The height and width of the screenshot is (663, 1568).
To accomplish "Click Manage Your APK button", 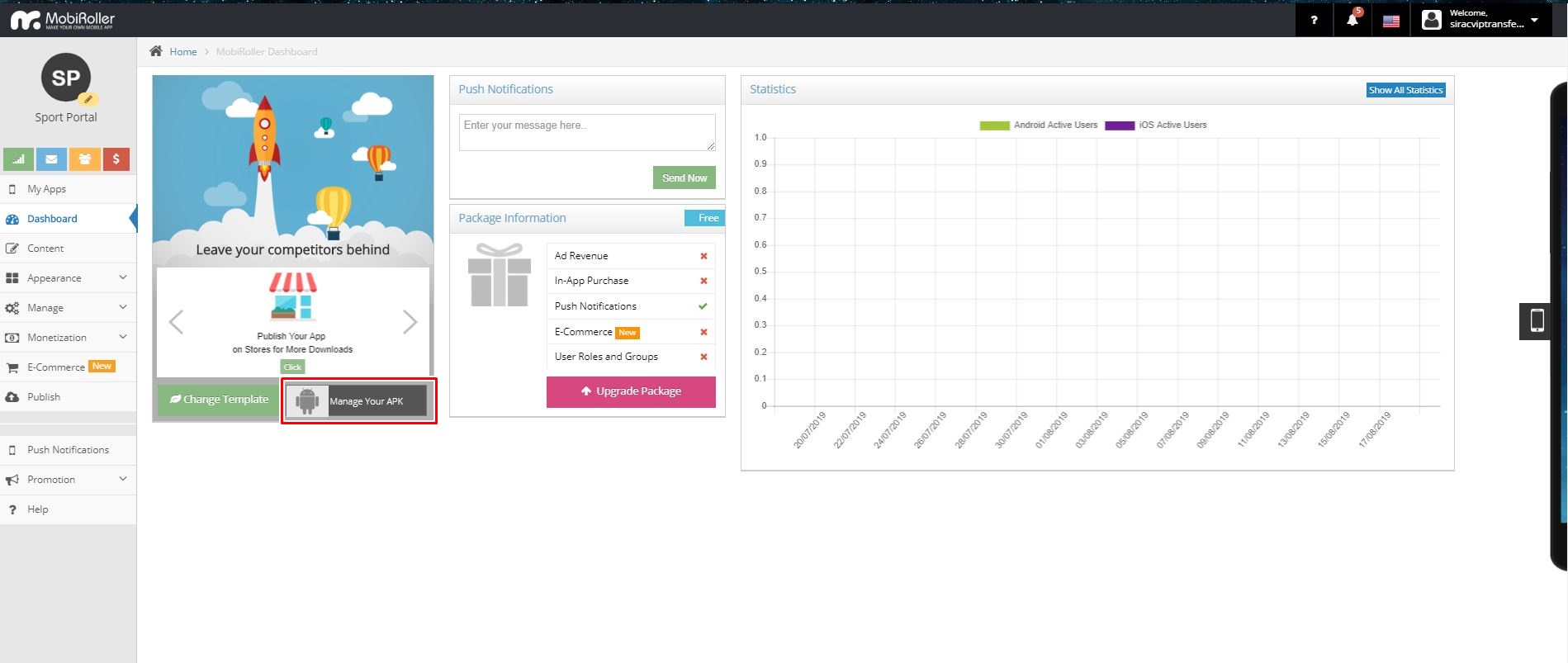I will [x=357, y=400].
